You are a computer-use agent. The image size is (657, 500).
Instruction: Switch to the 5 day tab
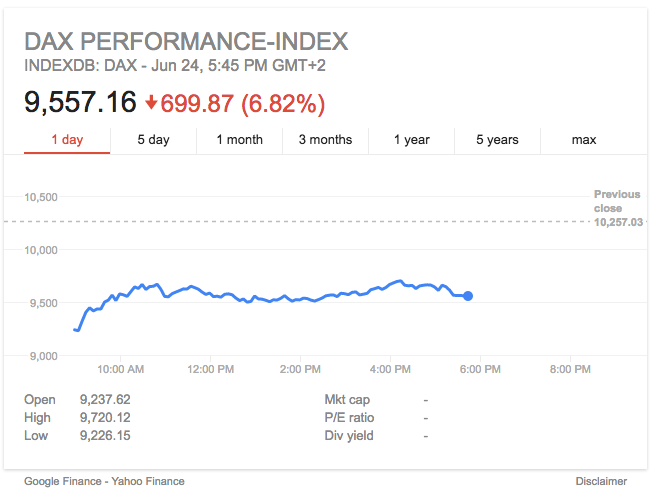pos(153,139)
